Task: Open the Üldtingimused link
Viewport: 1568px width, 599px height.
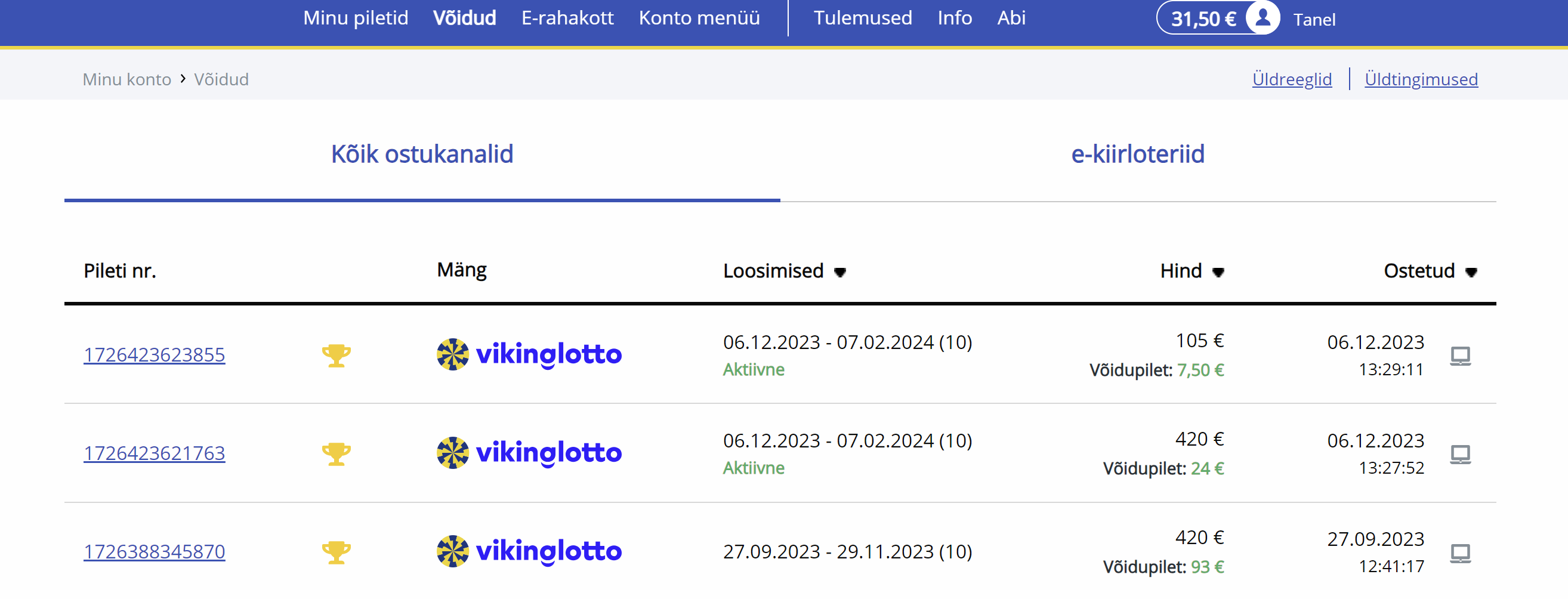Action: tap(1421, 79)
